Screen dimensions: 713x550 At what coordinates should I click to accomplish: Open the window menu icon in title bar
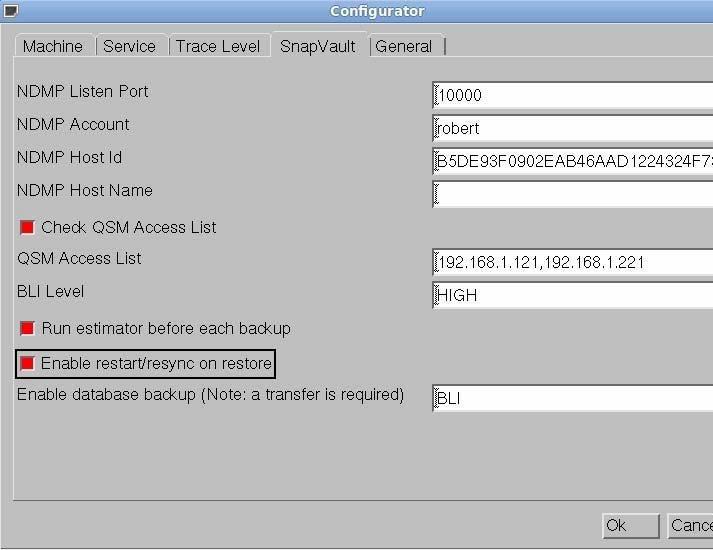pyautogui.click(x=11, y=11)
